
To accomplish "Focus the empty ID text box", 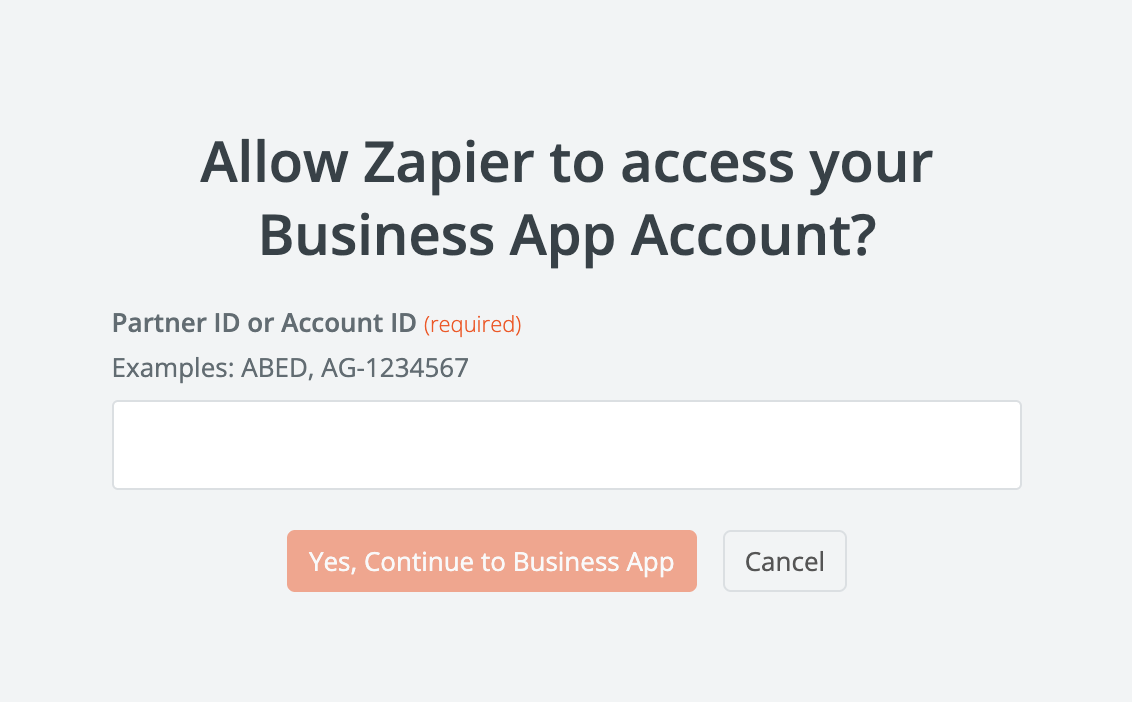I will click(x=566, y=445).
